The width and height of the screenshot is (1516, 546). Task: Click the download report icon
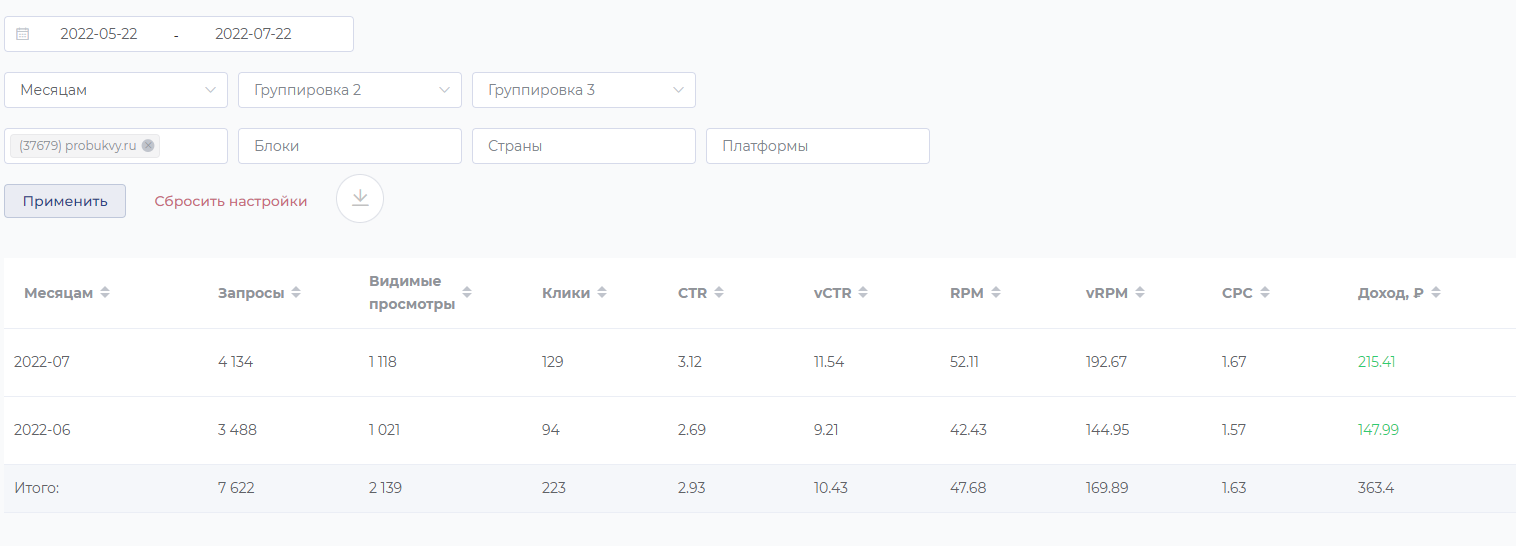(360, 198)
